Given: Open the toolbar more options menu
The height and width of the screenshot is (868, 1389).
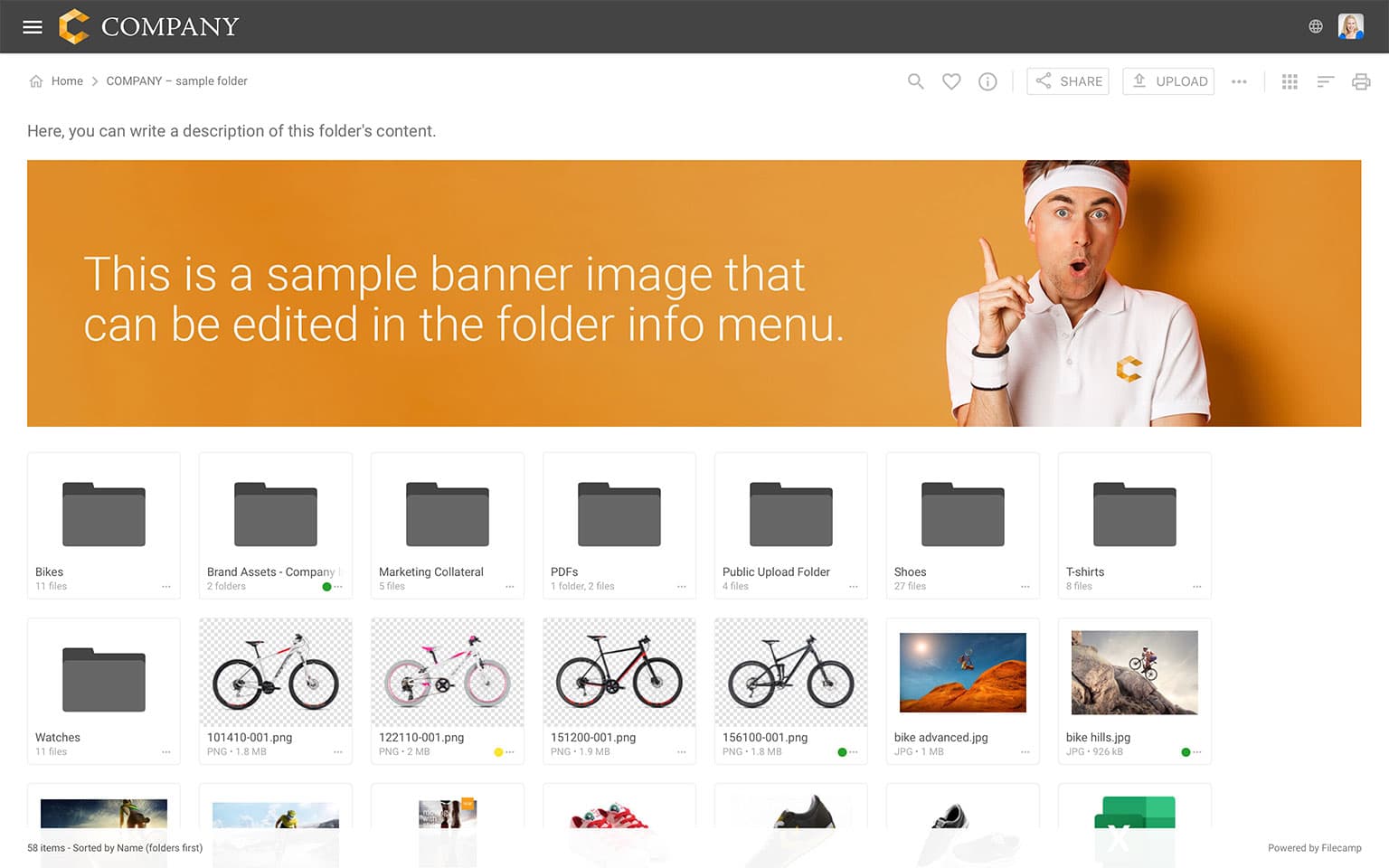Looking at the screenshot, I should point(1239,81).
